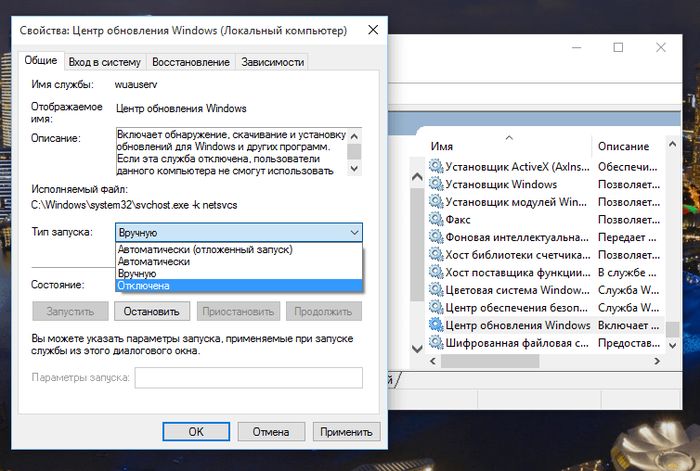The width and height of the screenshot is (700, 471).
Task: Select Автоматически startup type option
Action: tap(154, 261)
